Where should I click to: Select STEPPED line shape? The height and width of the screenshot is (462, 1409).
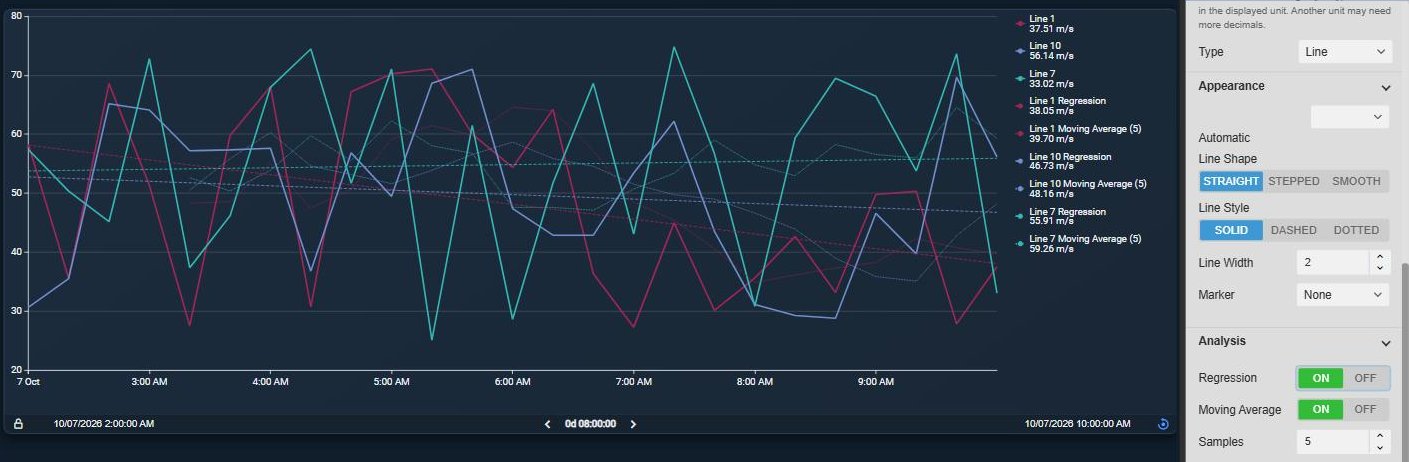(1293, 181)
